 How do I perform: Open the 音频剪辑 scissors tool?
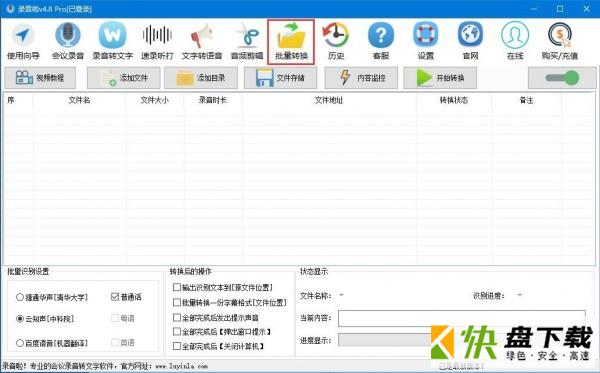pyautogui.click(x=247, y=41)
